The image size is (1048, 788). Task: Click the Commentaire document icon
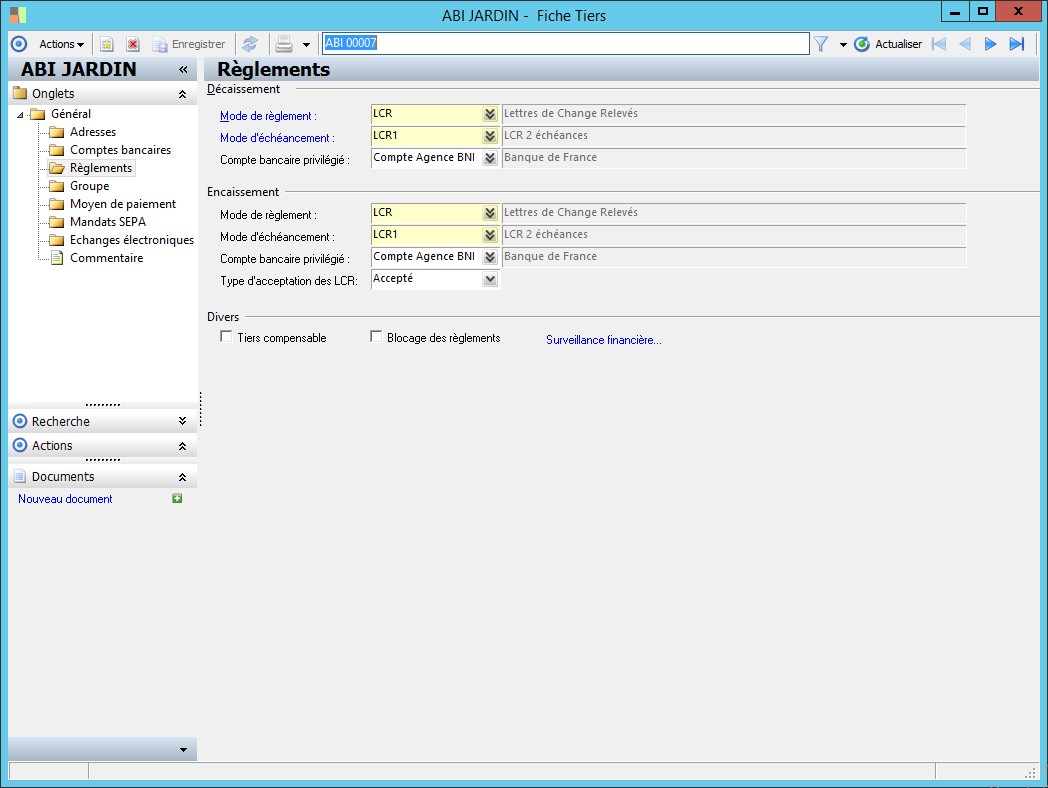pos(57,258)
